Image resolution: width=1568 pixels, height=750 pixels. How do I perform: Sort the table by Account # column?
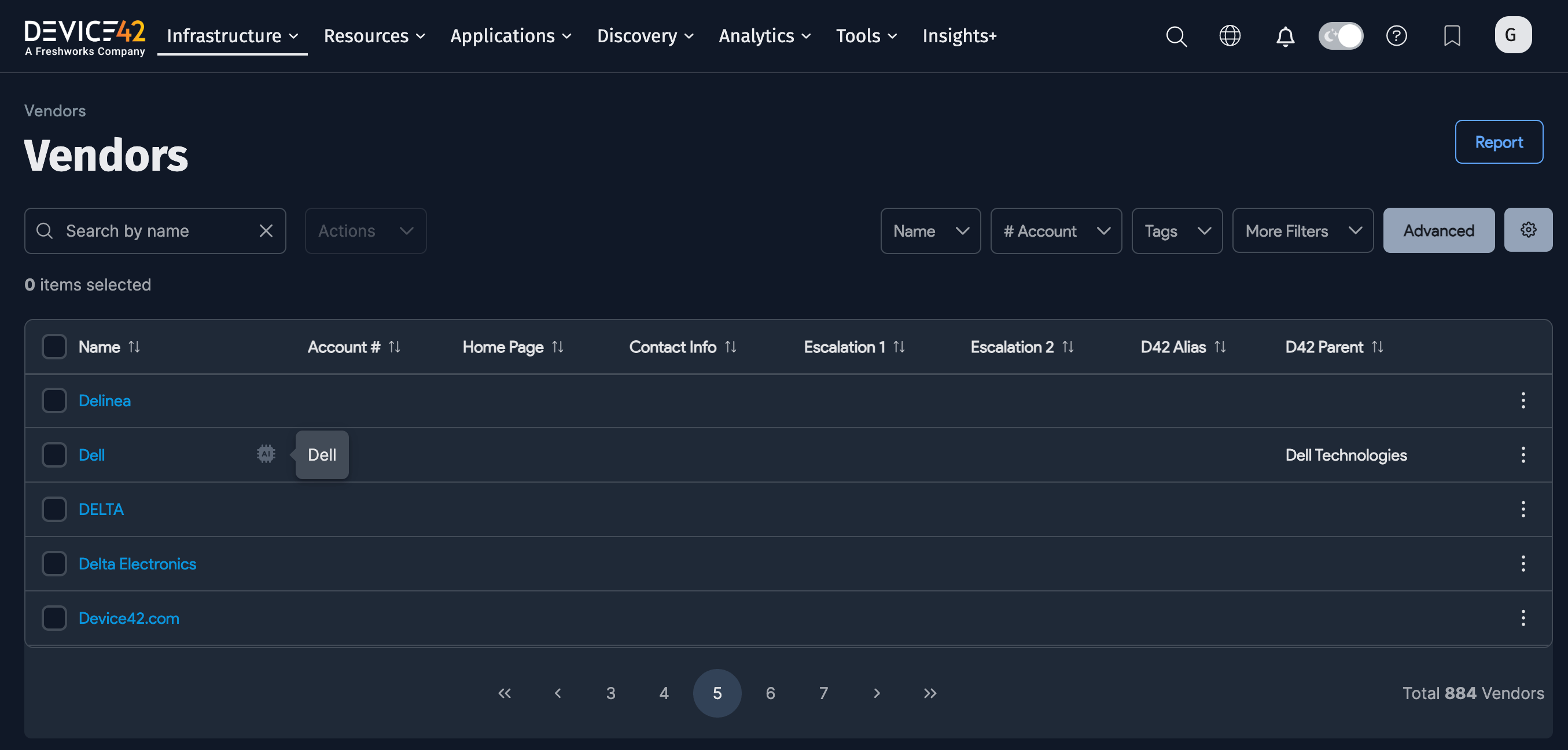[x=395, y=347]
